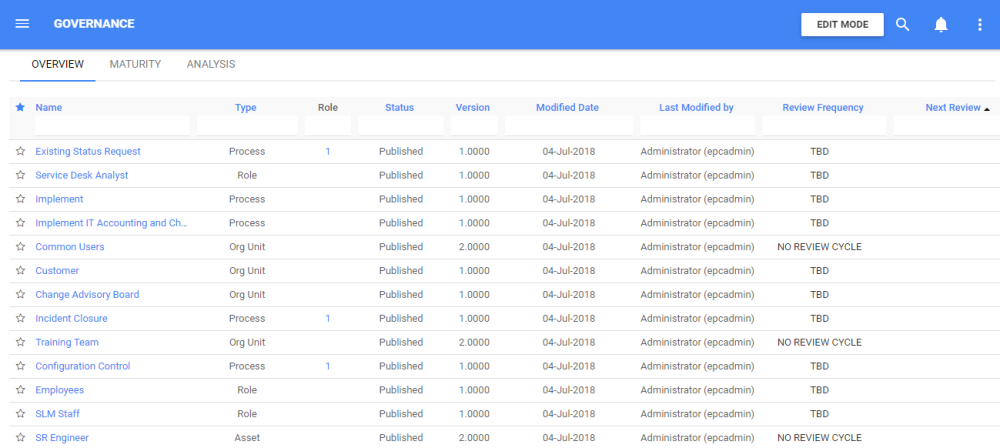1000x448 pixels.
Task: Open the vertical three-dot options menu
Action: [x=980, y=24]
